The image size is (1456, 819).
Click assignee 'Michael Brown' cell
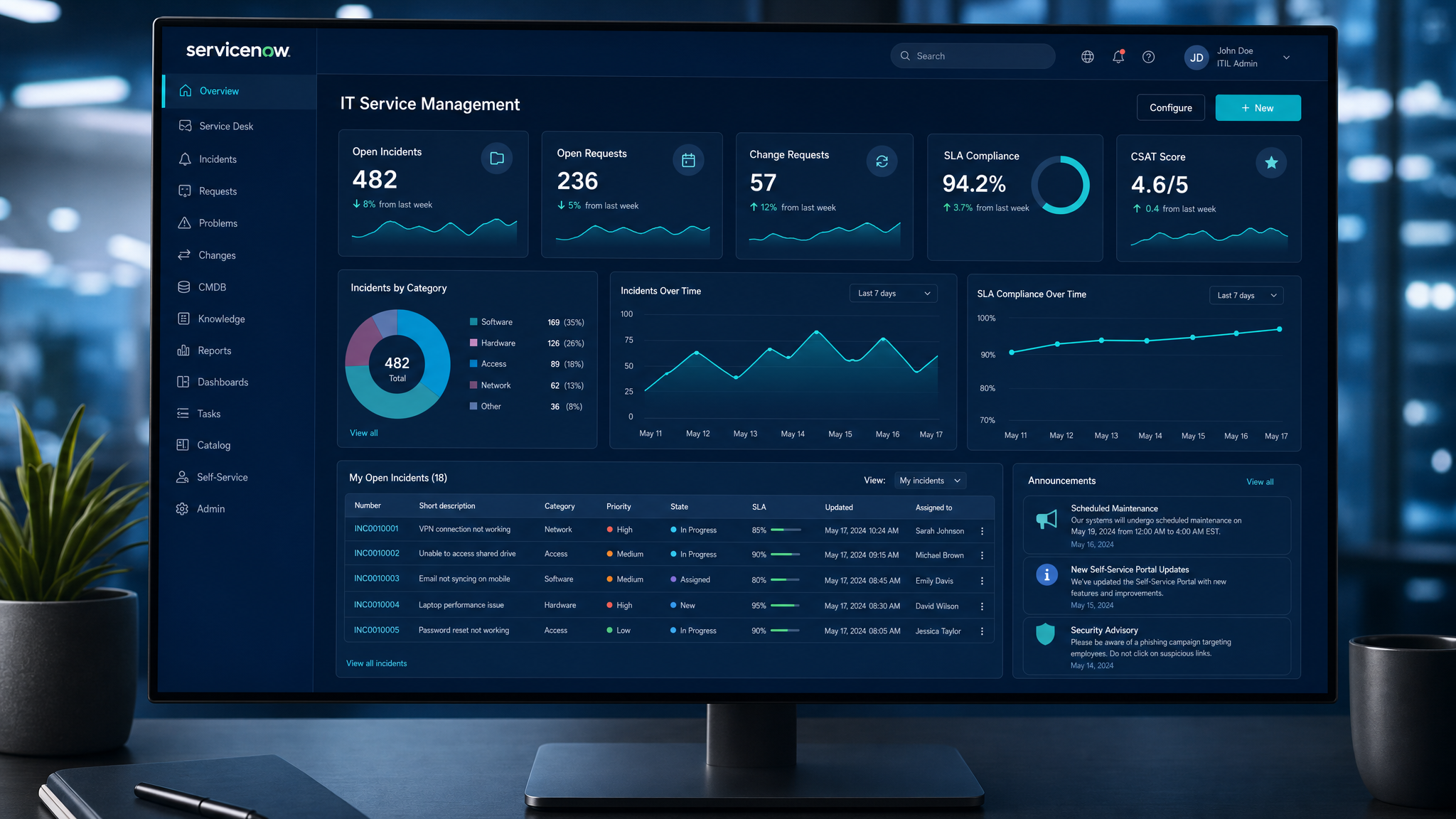pos(940,555)
